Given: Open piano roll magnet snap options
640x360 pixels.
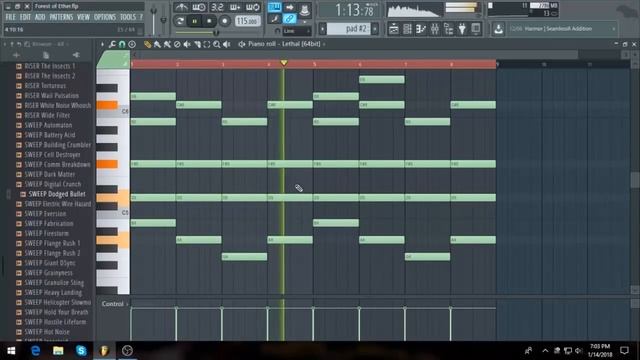Looking at the screenshot, I should pyautogui.click(x=122, y=44).
